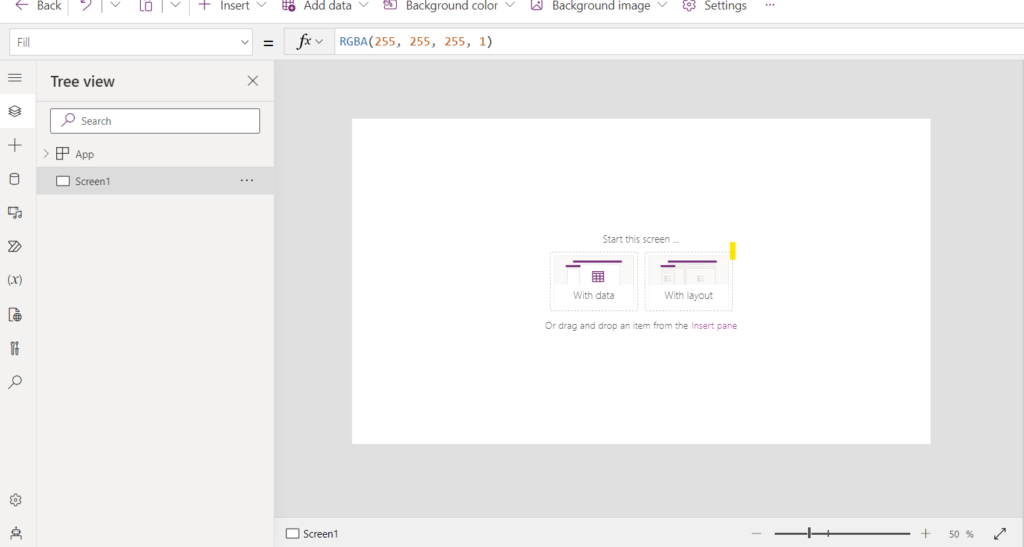Open the Variables (x) pane
This screenshot has height=547, width=1024.
15,280
